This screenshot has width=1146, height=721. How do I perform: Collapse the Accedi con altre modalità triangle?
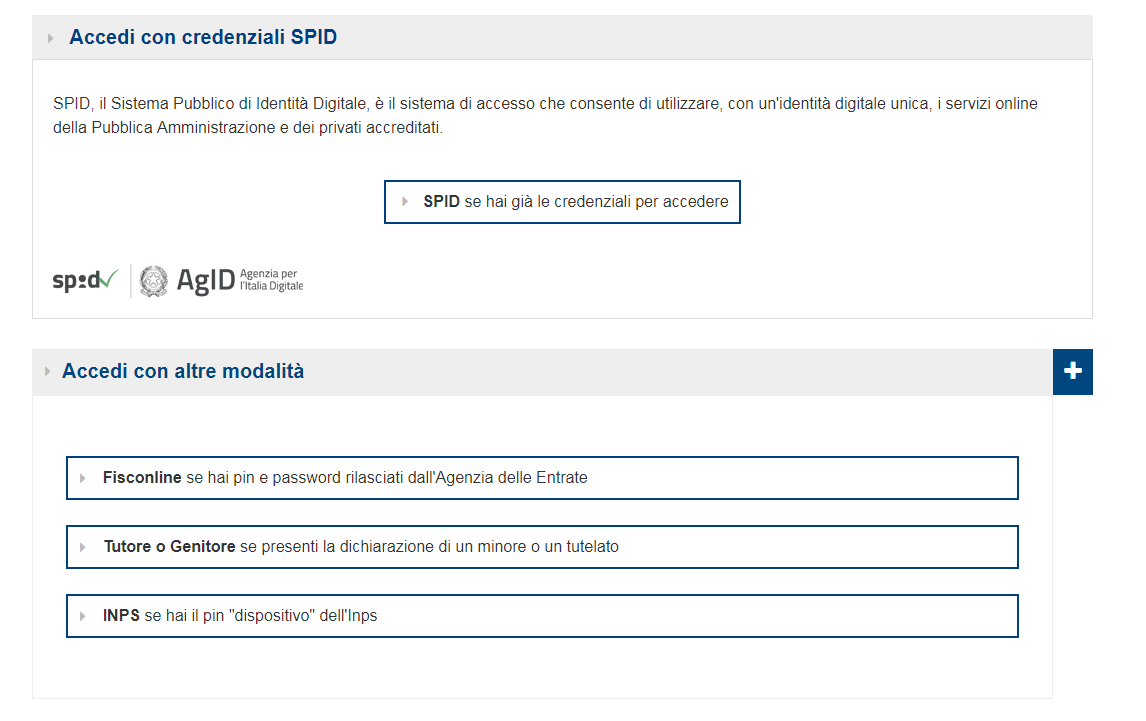(48, 371)
